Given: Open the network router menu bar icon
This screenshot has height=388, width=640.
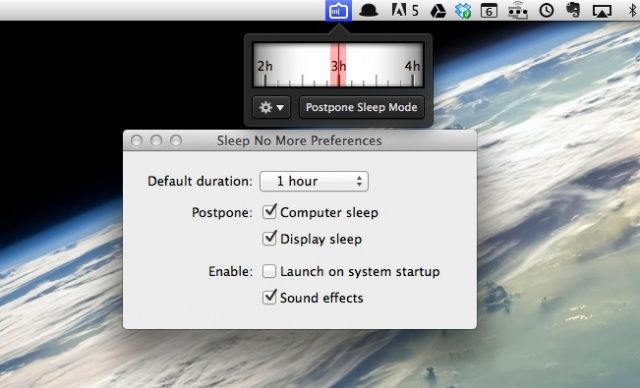Looking at the screenshot, I should point(518,11).
